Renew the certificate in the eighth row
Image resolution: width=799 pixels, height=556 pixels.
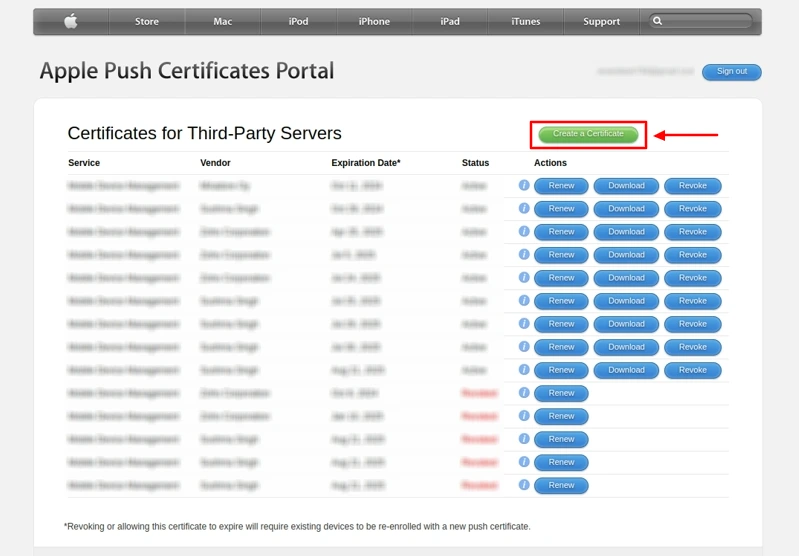(561, 347)
